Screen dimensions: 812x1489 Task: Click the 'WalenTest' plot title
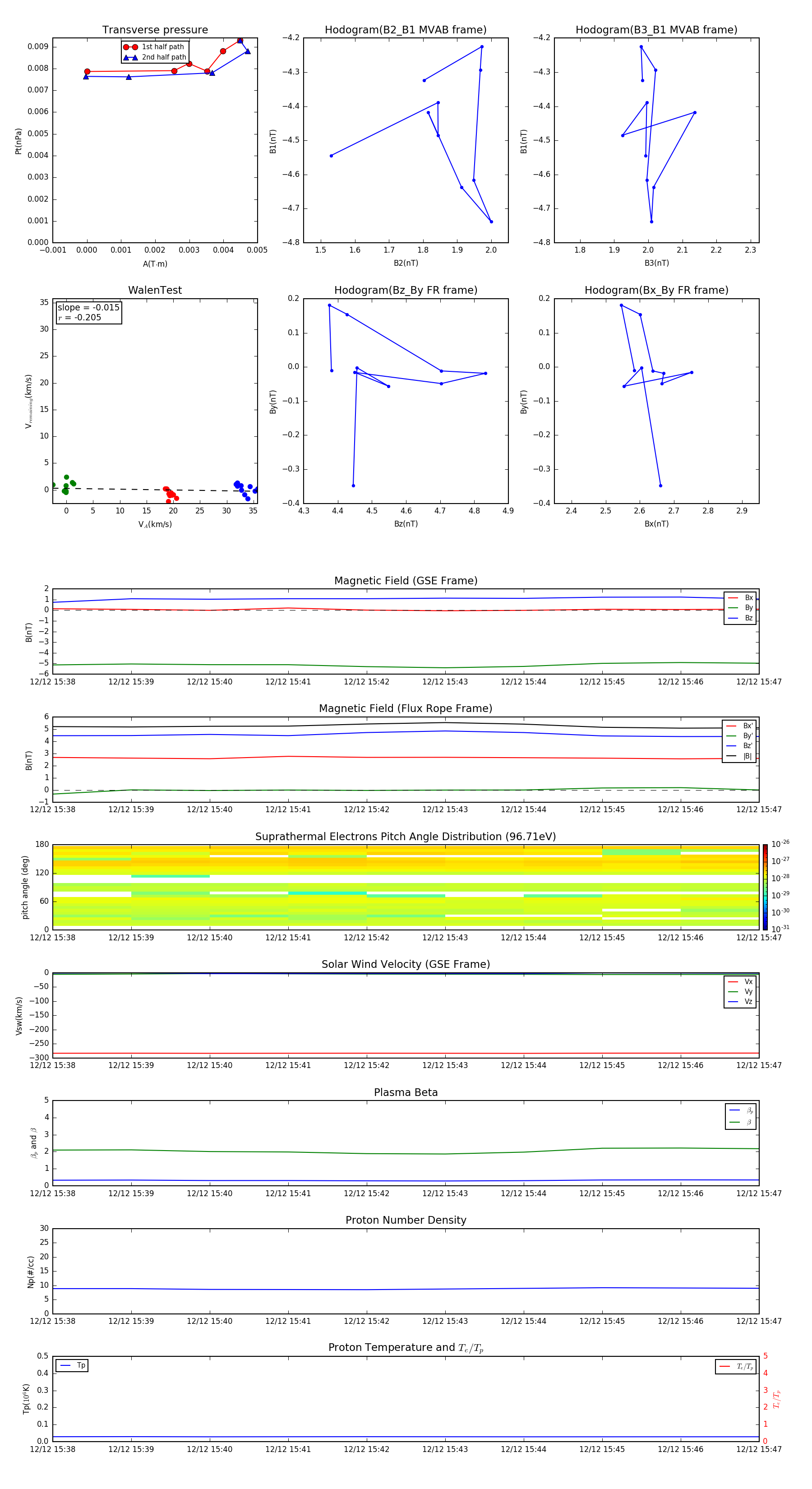pos(155,290)
